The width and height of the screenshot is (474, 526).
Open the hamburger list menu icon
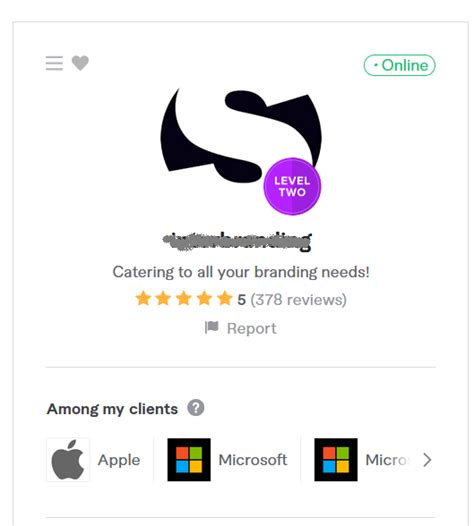coord(54,63)
